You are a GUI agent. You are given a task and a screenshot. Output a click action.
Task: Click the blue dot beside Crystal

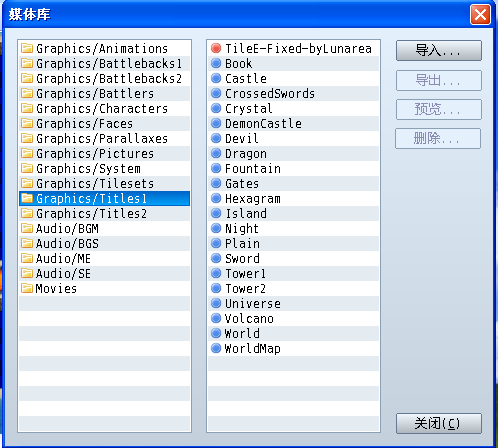coord(216,108)
